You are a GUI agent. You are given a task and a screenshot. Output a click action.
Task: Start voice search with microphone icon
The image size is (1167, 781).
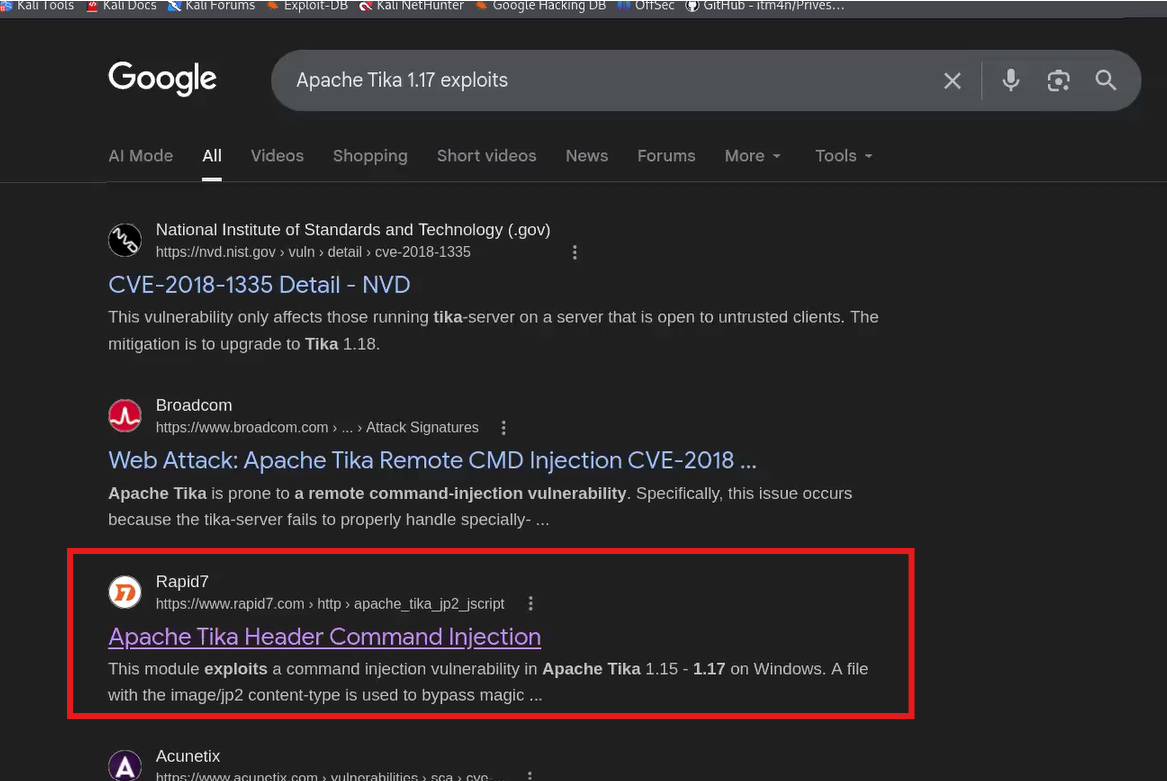tap(1010, 80)
